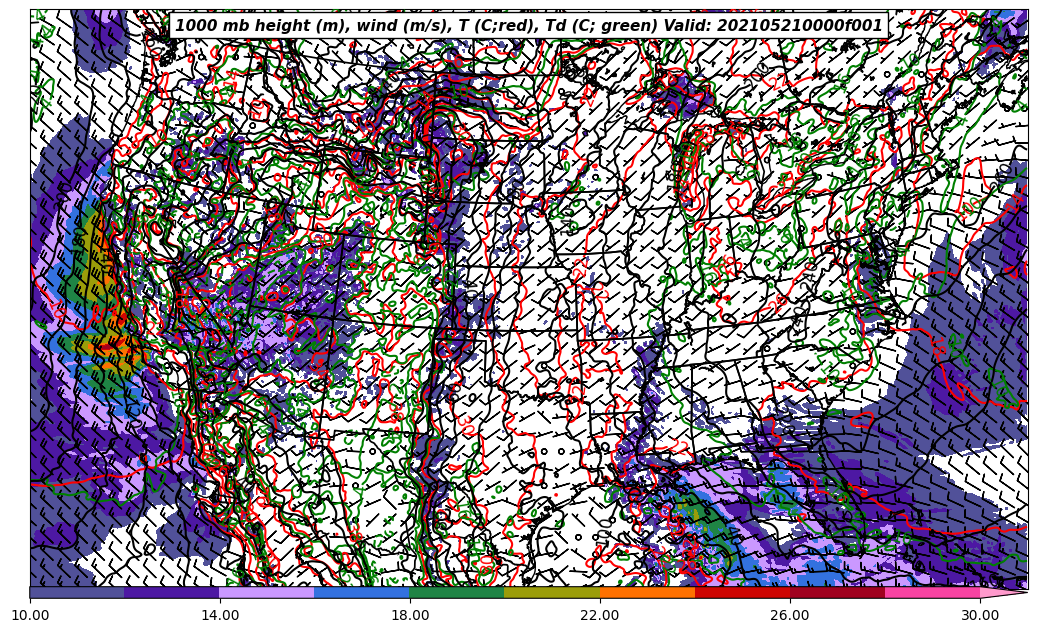The width and height of the screenshot is (1037, 632).
Task: Click the hot pink colorbar segment before 30.00
Action: click(932, 592)
